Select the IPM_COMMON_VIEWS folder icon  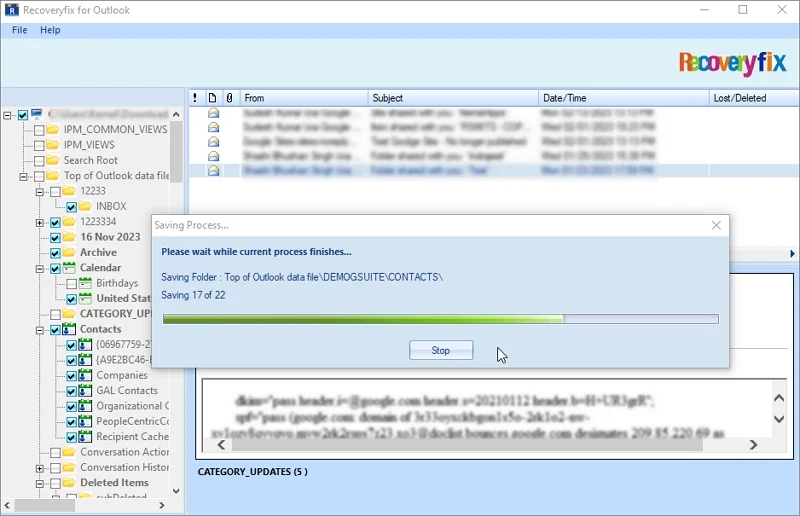[x=53, y=129]
